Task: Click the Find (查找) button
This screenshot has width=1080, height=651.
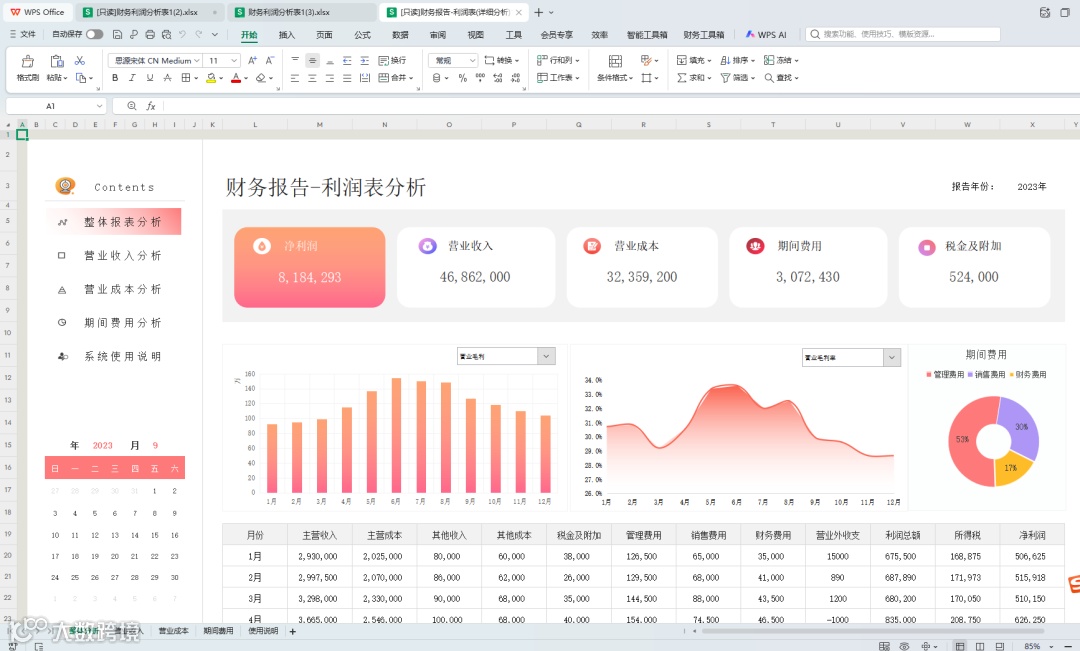Action: pyautogui.click(x=782, y=78)
